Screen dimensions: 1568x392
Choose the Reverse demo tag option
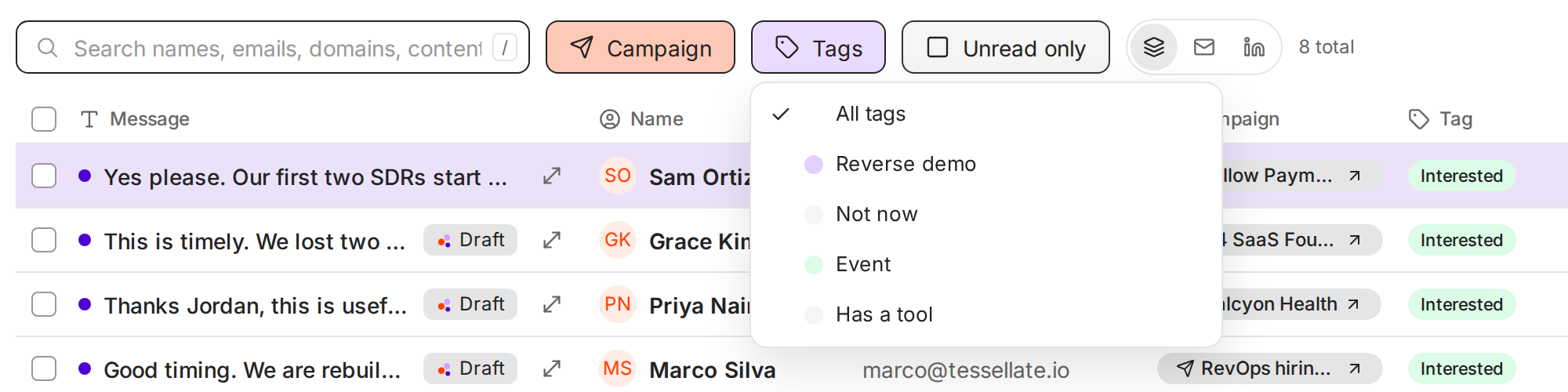click(986, 164)
